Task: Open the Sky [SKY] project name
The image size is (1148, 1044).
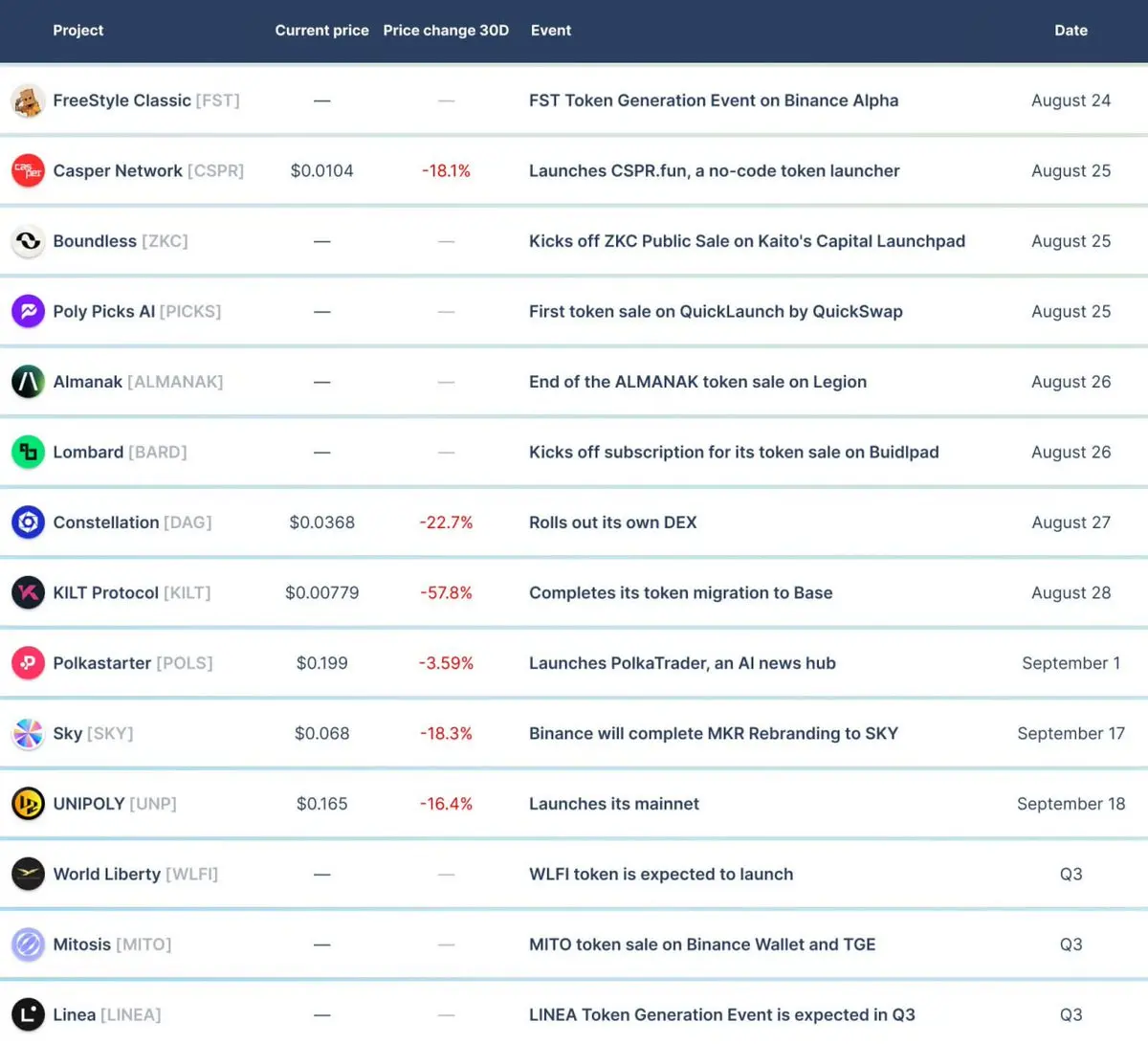Action: click(x=93, y=733)
